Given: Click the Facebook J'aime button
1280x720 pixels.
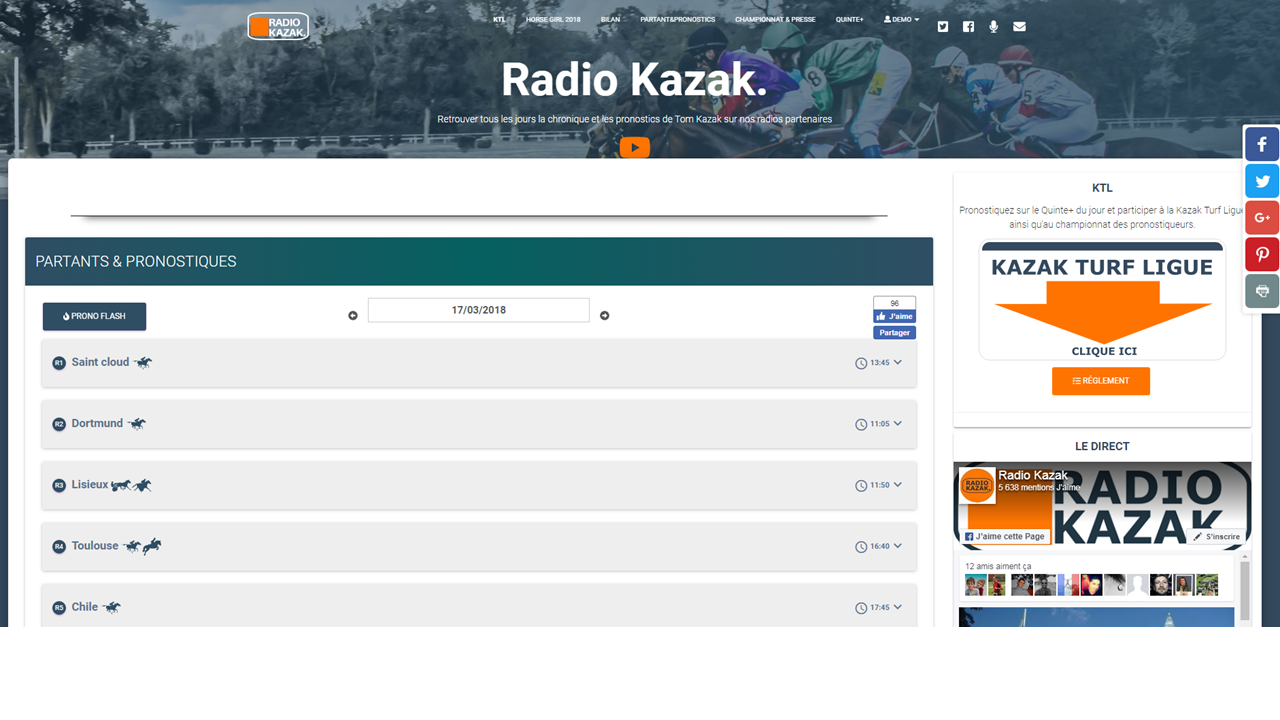Looking at the screenshot, I should tap(894, 316).
